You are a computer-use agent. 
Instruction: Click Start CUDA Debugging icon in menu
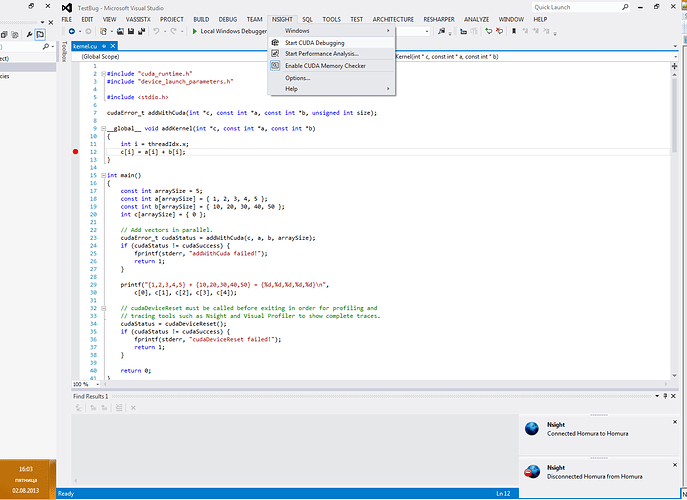click(x=276, y=43)
